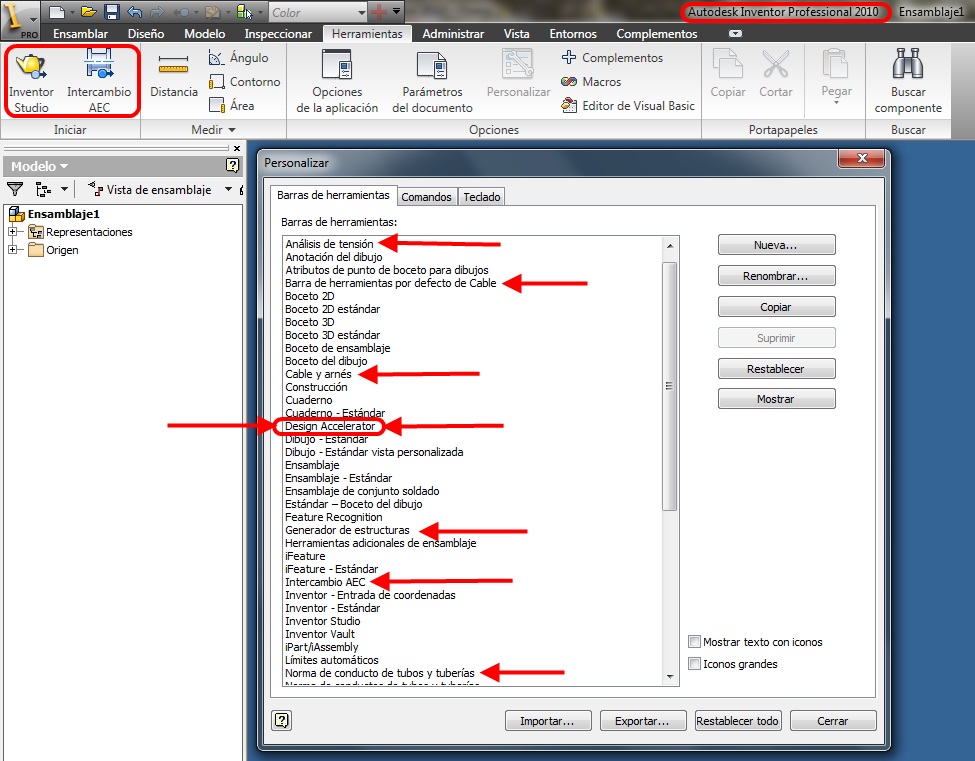Click the Restablecer todo button
This screenshot has height=761, width=975.
coord(737,721)
